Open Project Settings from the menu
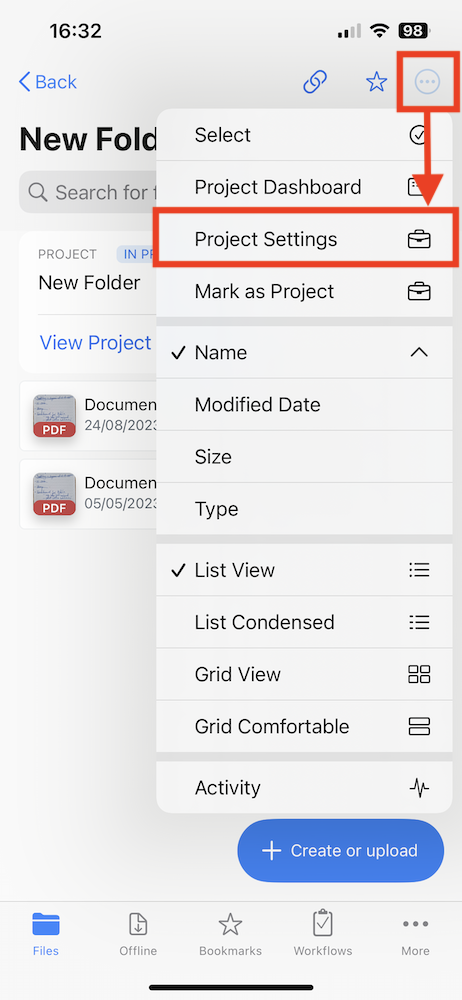 tap(304, 239)
